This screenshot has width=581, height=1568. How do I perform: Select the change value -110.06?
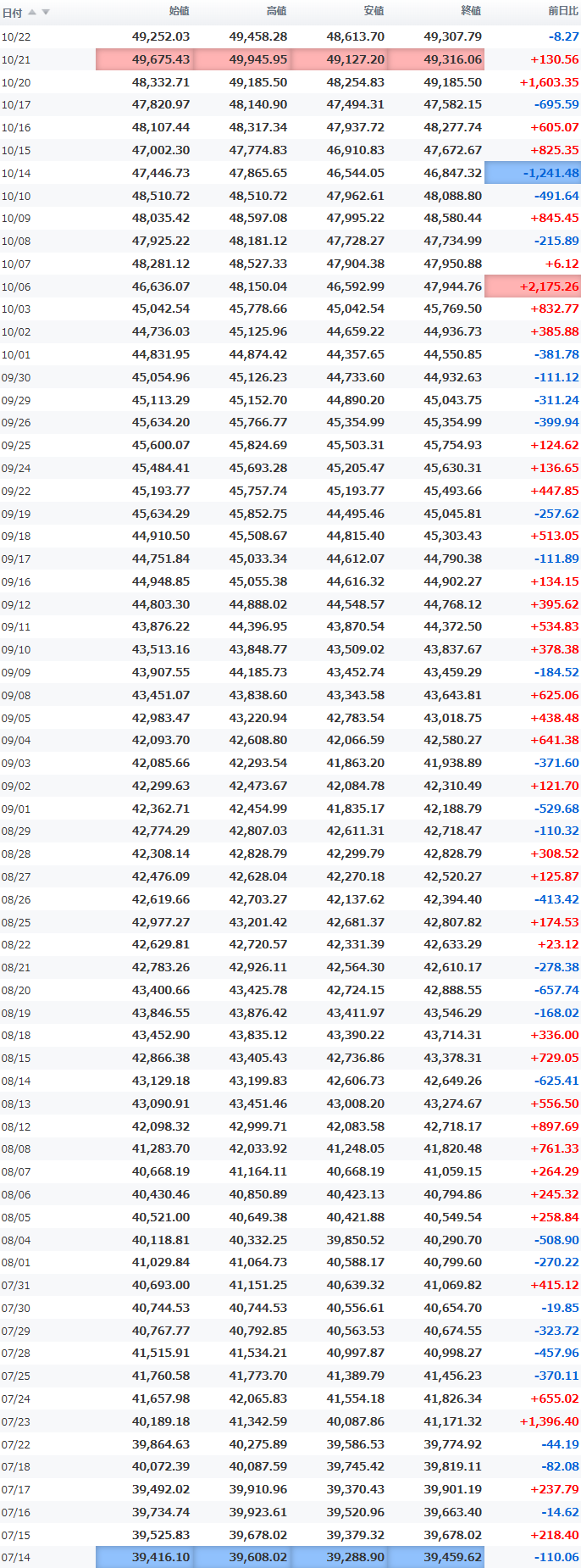click(x=556, y=1557)
